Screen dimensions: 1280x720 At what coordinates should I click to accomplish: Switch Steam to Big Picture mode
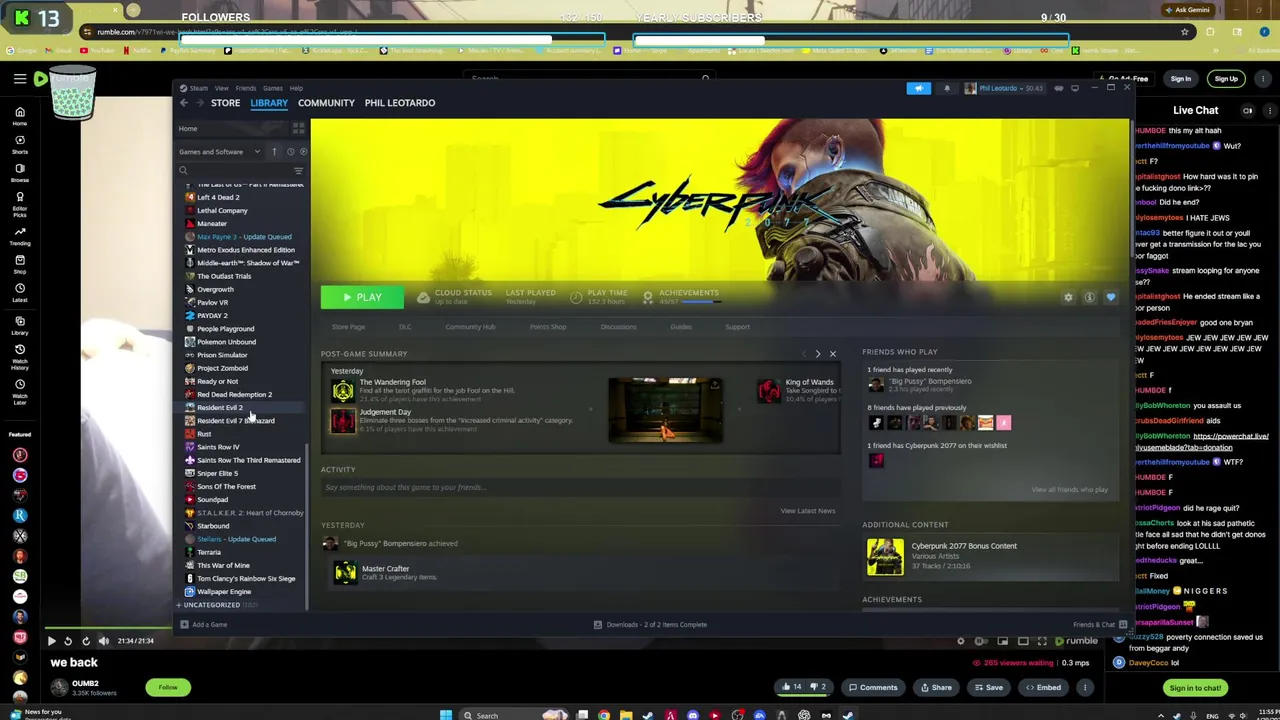[1075, 88]
